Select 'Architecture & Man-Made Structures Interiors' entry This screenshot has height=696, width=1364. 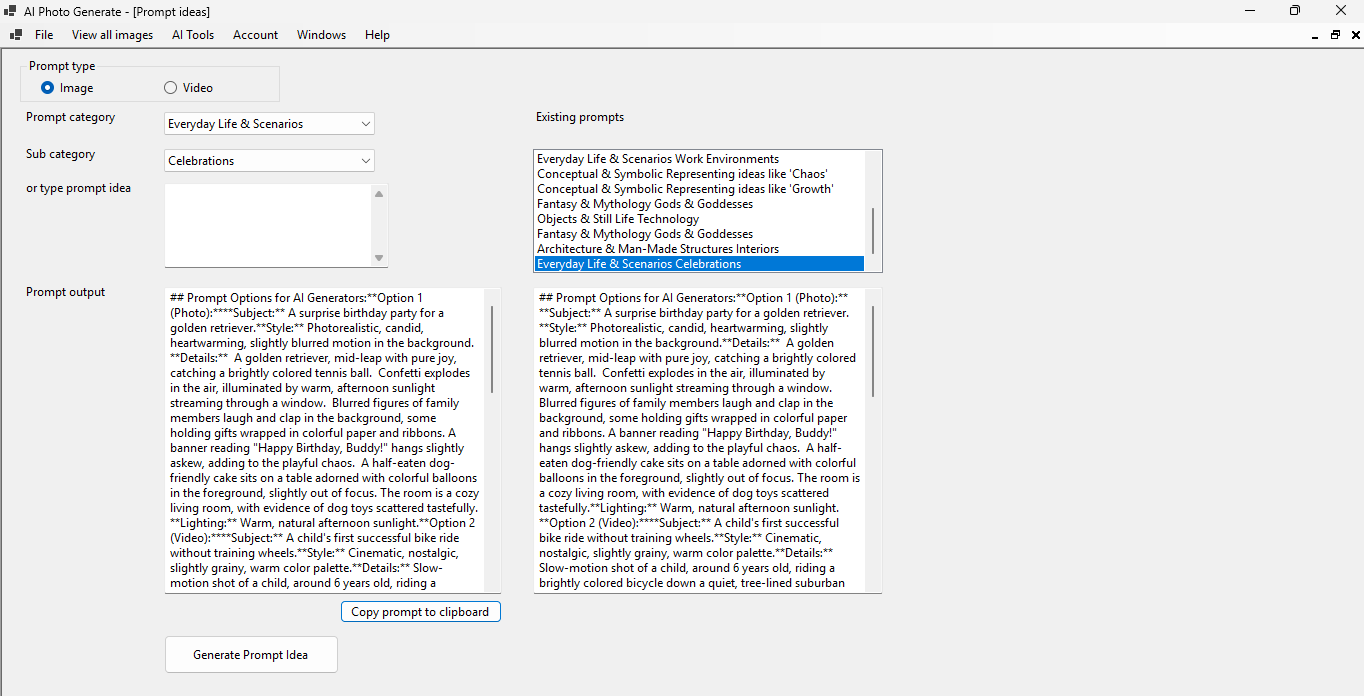click(657, 249)
